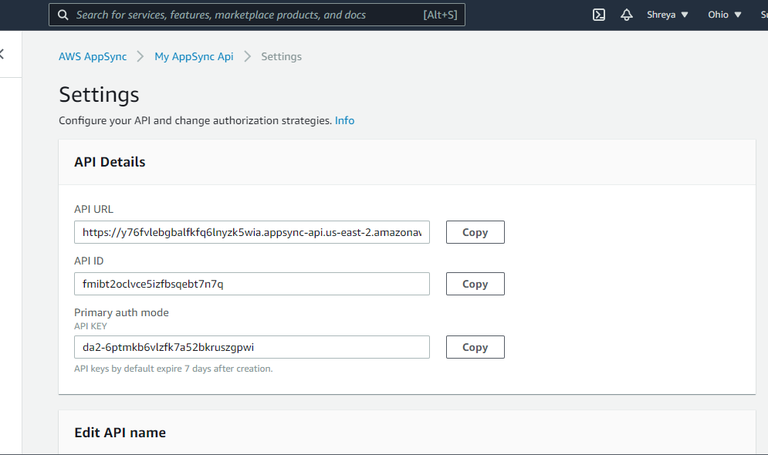Expand the Ohio region selector
Image resolution: width=768 pixels, height=455 pixels.
[725, 15]
